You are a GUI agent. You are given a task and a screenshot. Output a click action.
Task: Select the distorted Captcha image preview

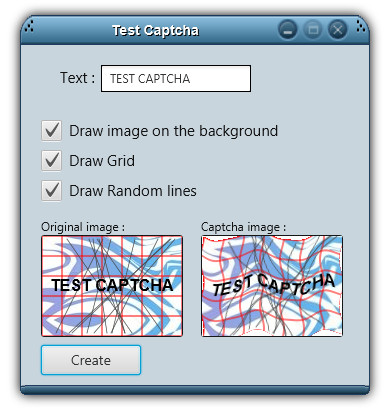pos(272,286)
